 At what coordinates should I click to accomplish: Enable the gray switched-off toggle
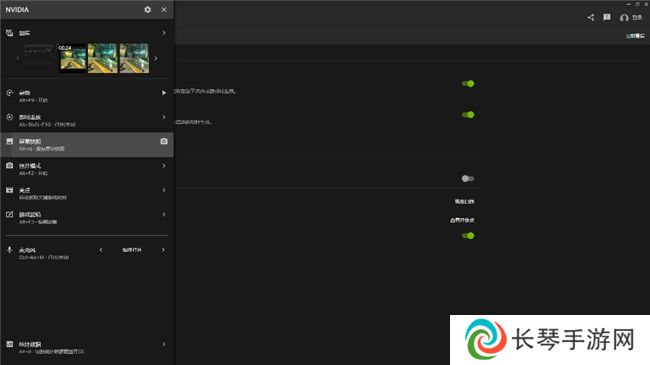pyautogui.click(x=468, y=178)
